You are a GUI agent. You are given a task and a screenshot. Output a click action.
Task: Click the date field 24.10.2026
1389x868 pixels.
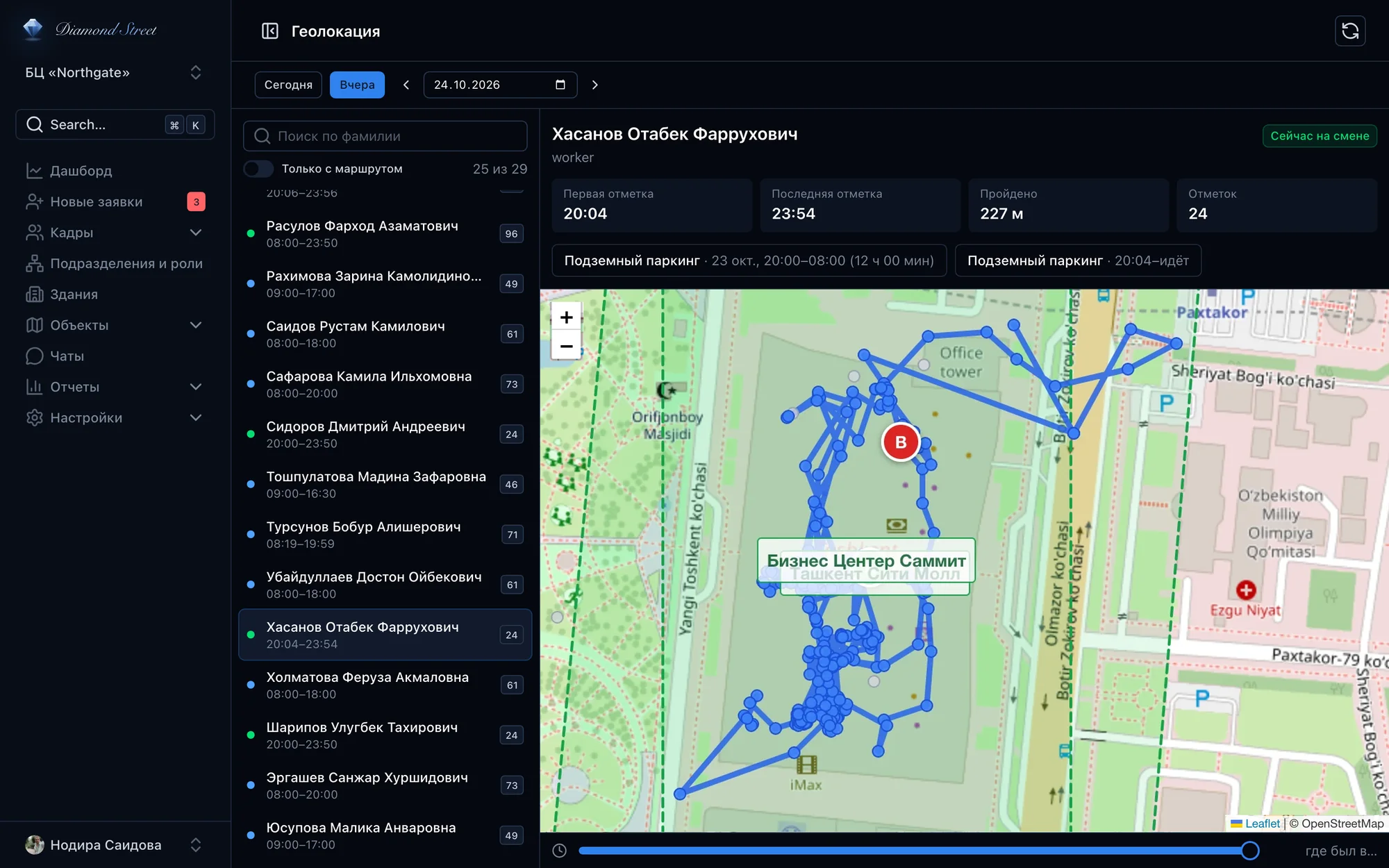pos(500,85)
